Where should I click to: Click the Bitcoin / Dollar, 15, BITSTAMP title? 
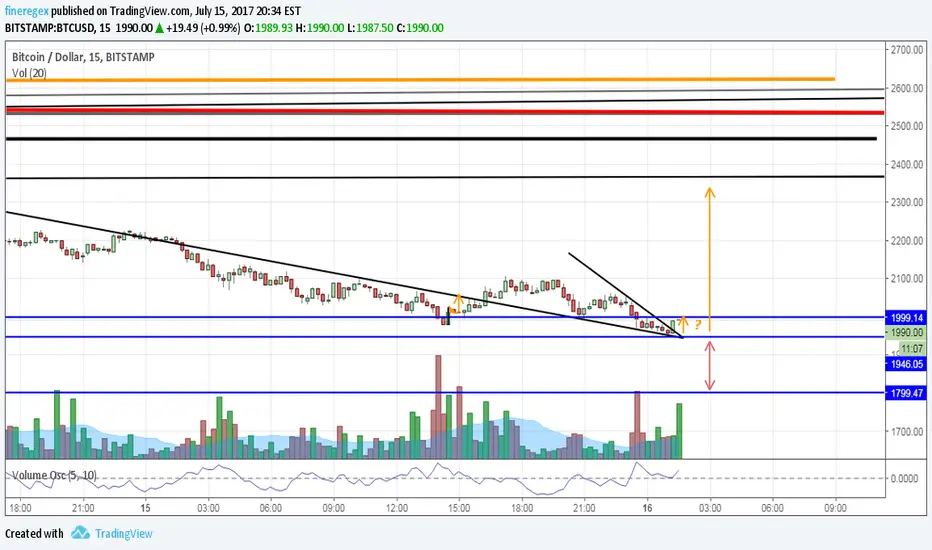click(83, 57)
